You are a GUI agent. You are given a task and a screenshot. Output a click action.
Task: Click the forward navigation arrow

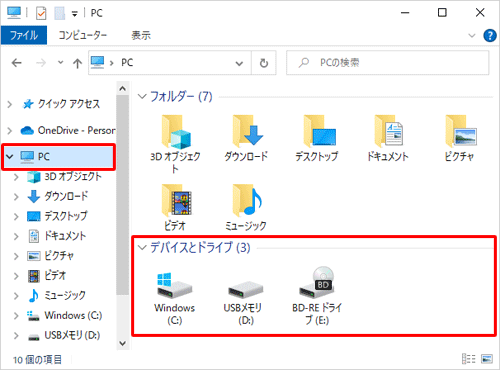(x=41, y=63)
